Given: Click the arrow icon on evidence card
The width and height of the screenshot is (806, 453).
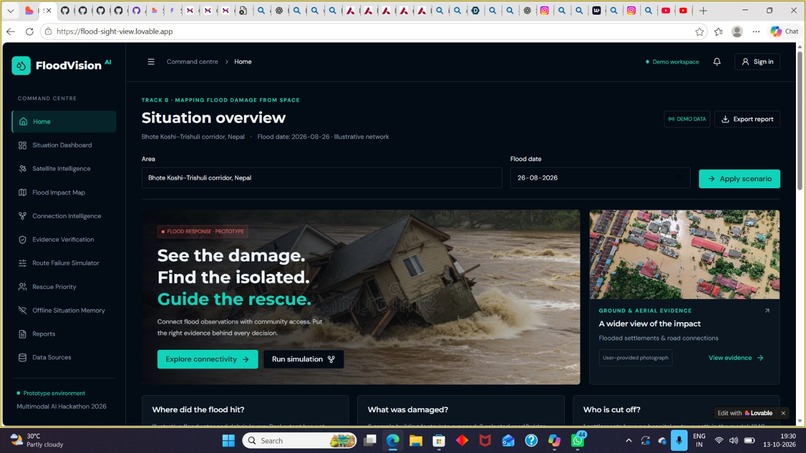Looking at the screenshot, I should coord(767,311).
